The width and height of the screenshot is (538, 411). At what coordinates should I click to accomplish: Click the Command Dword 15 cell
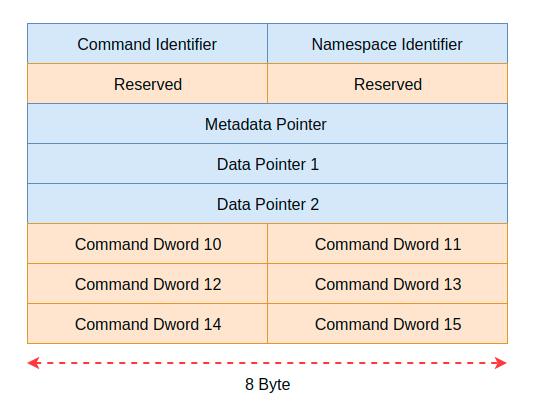pyautogui.click(x=387, y=324)
